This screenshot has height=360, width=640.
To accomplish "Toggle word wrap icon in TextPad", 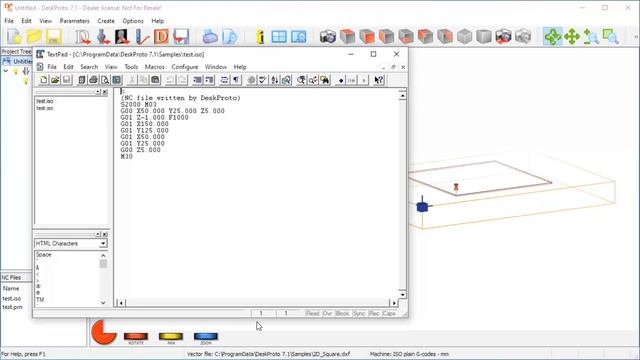I will (224, 80).
